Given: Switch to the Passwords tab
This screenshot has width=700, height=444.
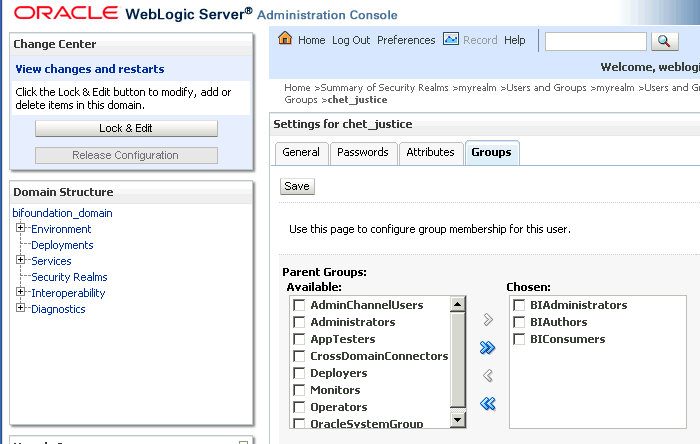Looking at the screenshot, I should tap(362, 152).
